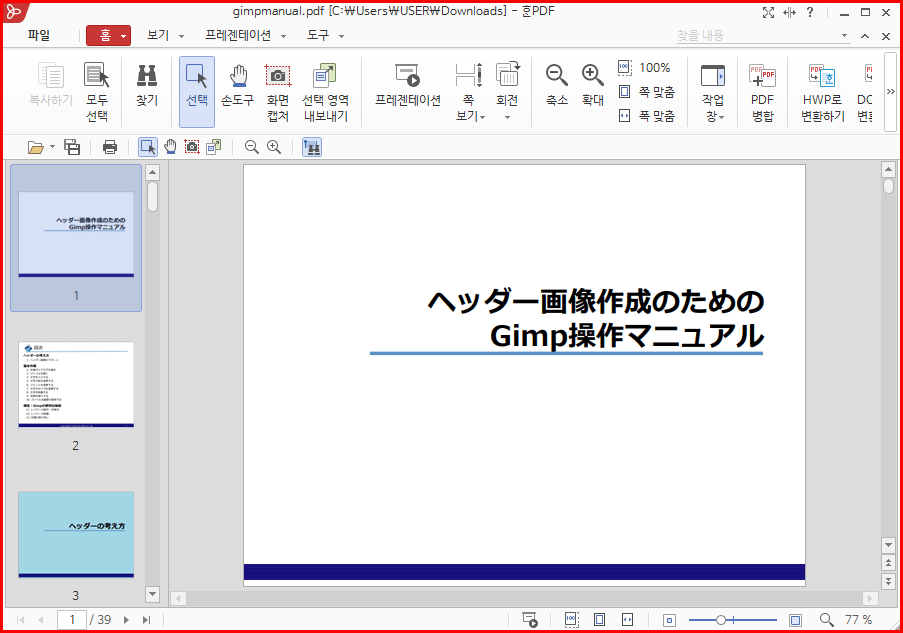This screenshot has width=903, height=633.
Task: Click thumbnail panel scroll down arrow
Action: click(153, 593)
